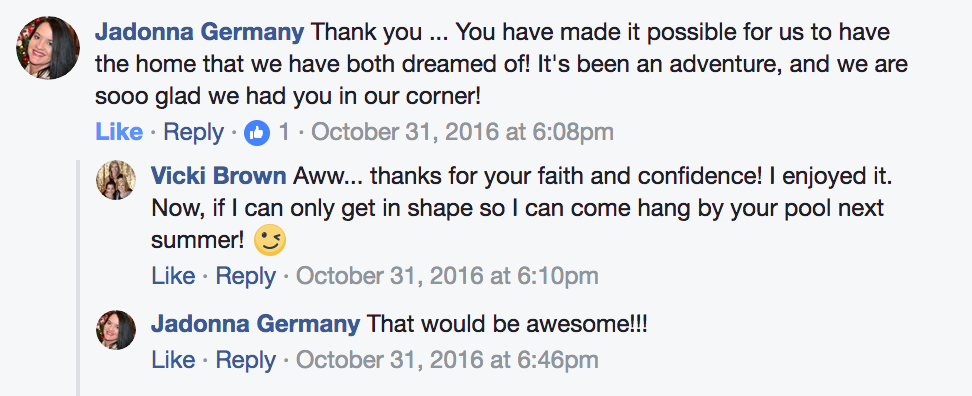
Task: Click the 'Thank you' comment text
Action: tap(501, 64)
